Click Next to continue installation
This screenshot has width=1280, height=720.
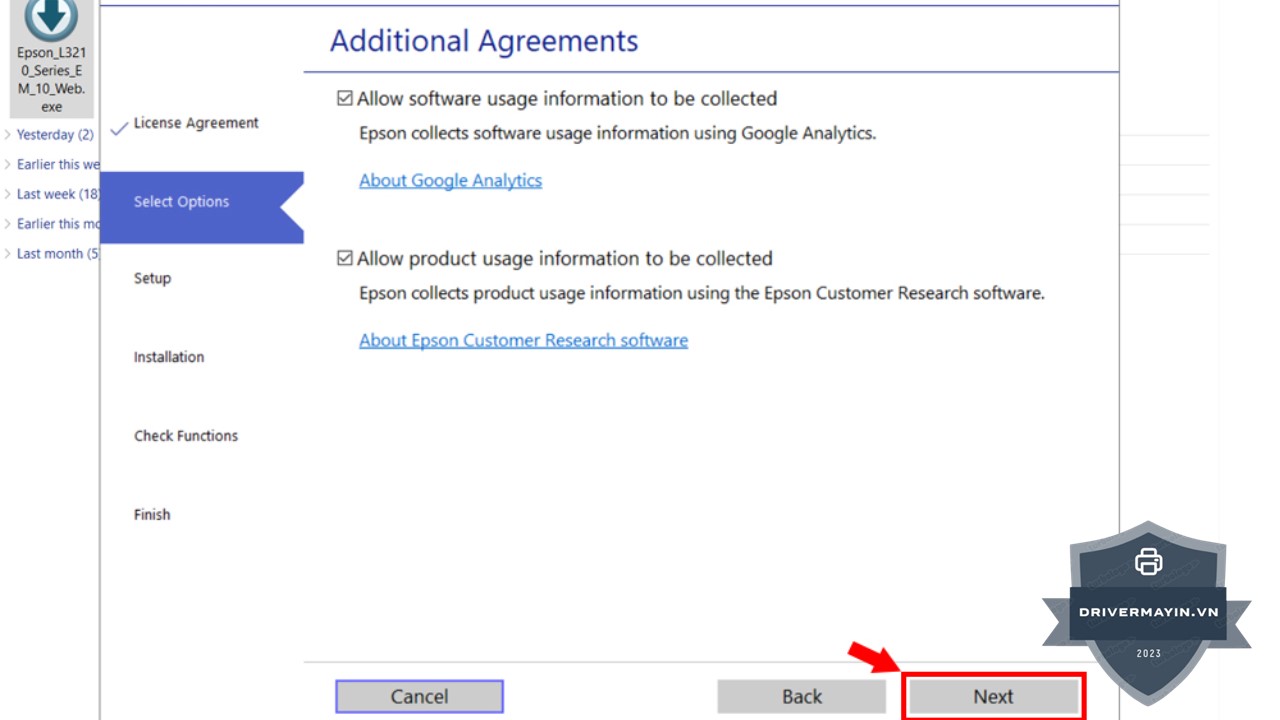tap(993, 697)
